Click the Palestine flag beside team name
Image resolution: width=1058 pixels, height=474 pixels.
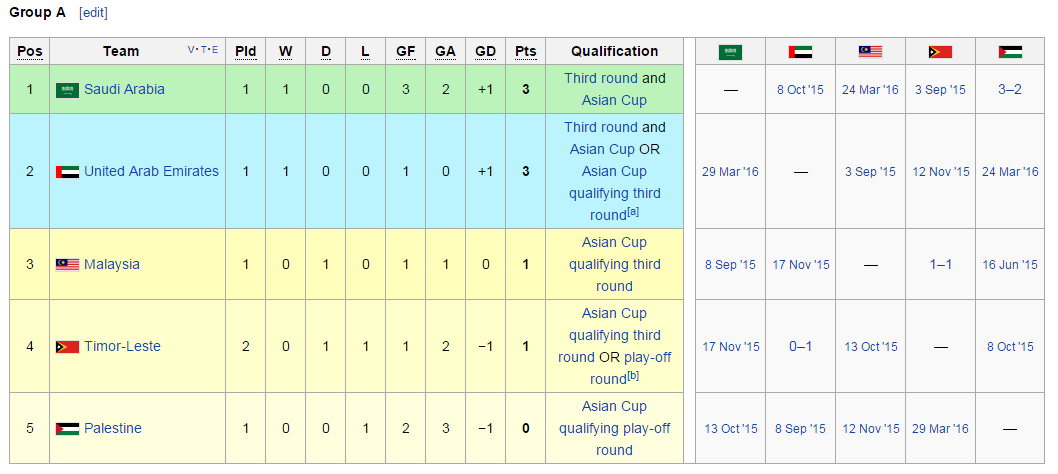coord(67,429)
